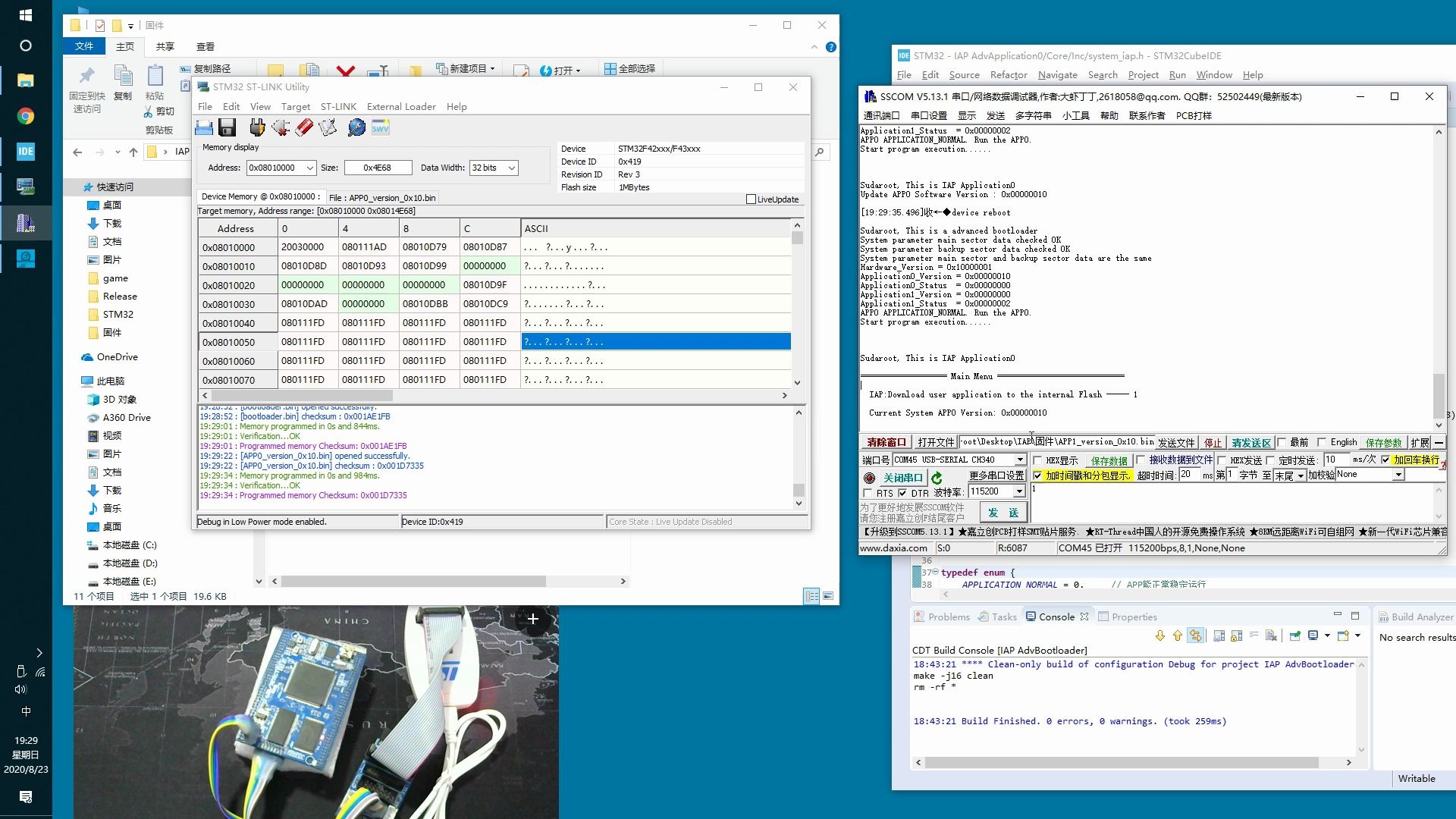Image resolution: width=1456 pixels, height=819 pixels.
Task: Toggle the HEX显示 checkbox
Action: tap(1037, 460)
